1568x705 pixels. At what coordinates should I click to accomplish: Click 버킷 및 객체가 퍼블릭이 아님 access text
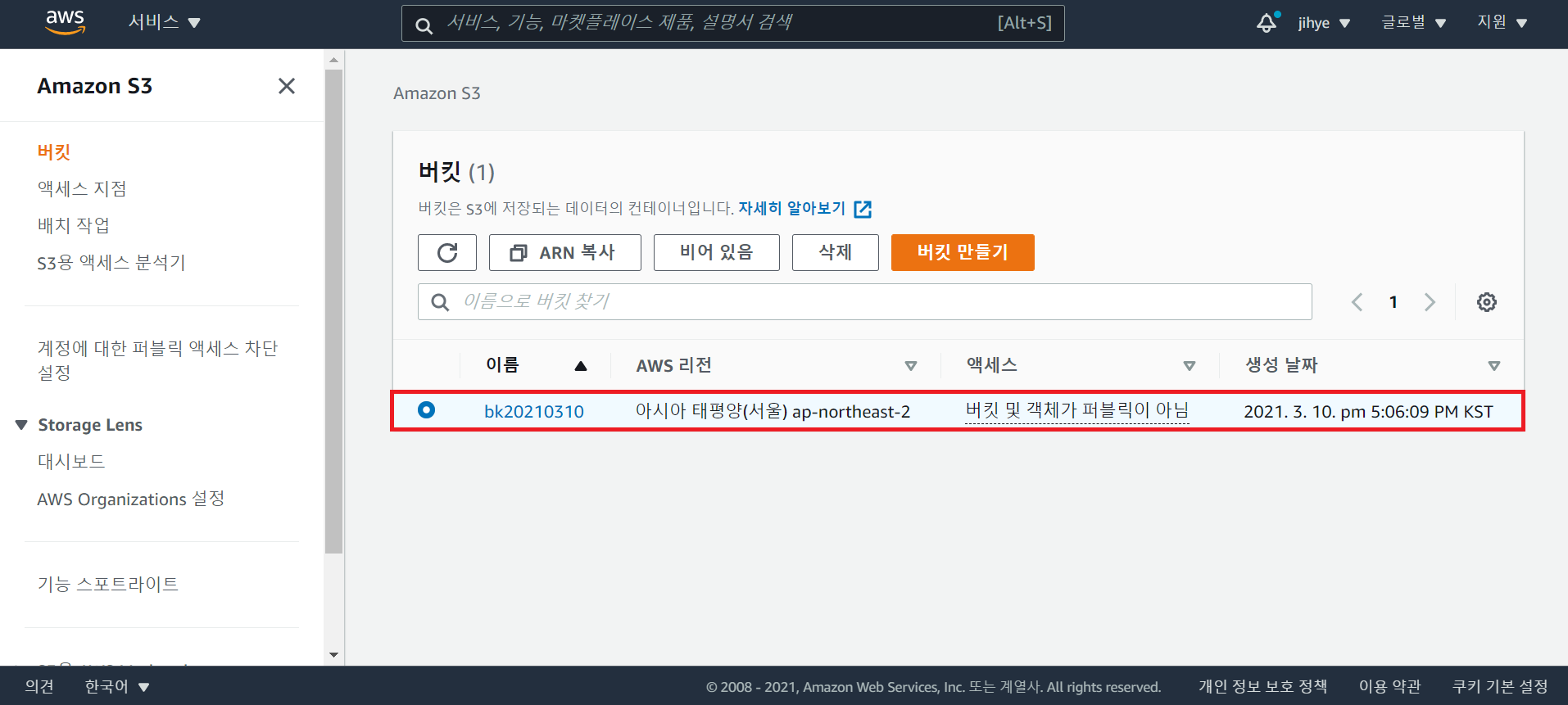(x=1077, y=410)
